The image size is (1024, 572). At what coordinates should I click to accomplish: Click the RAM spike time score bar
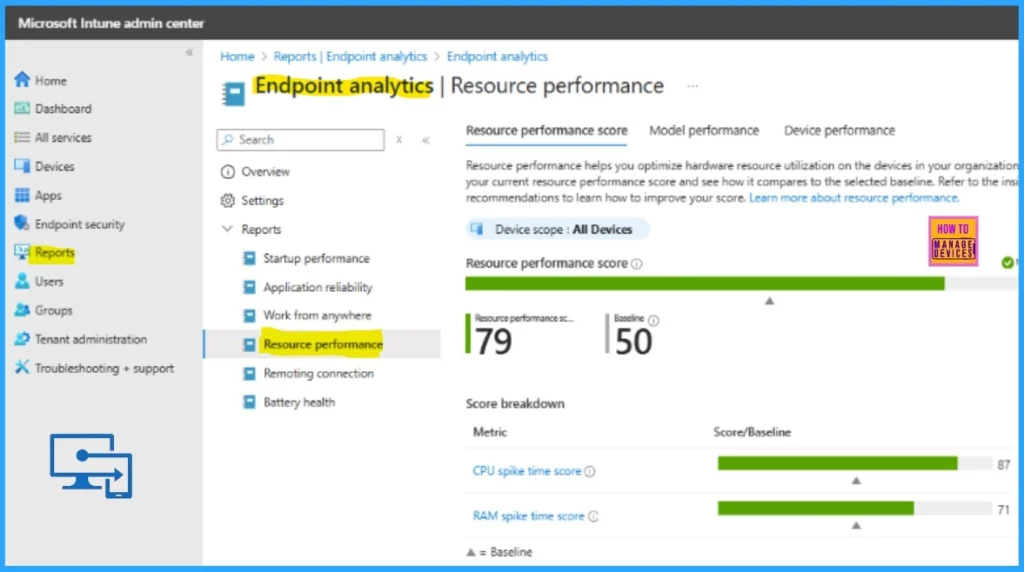pyautogui.click(x=855, y=509)
